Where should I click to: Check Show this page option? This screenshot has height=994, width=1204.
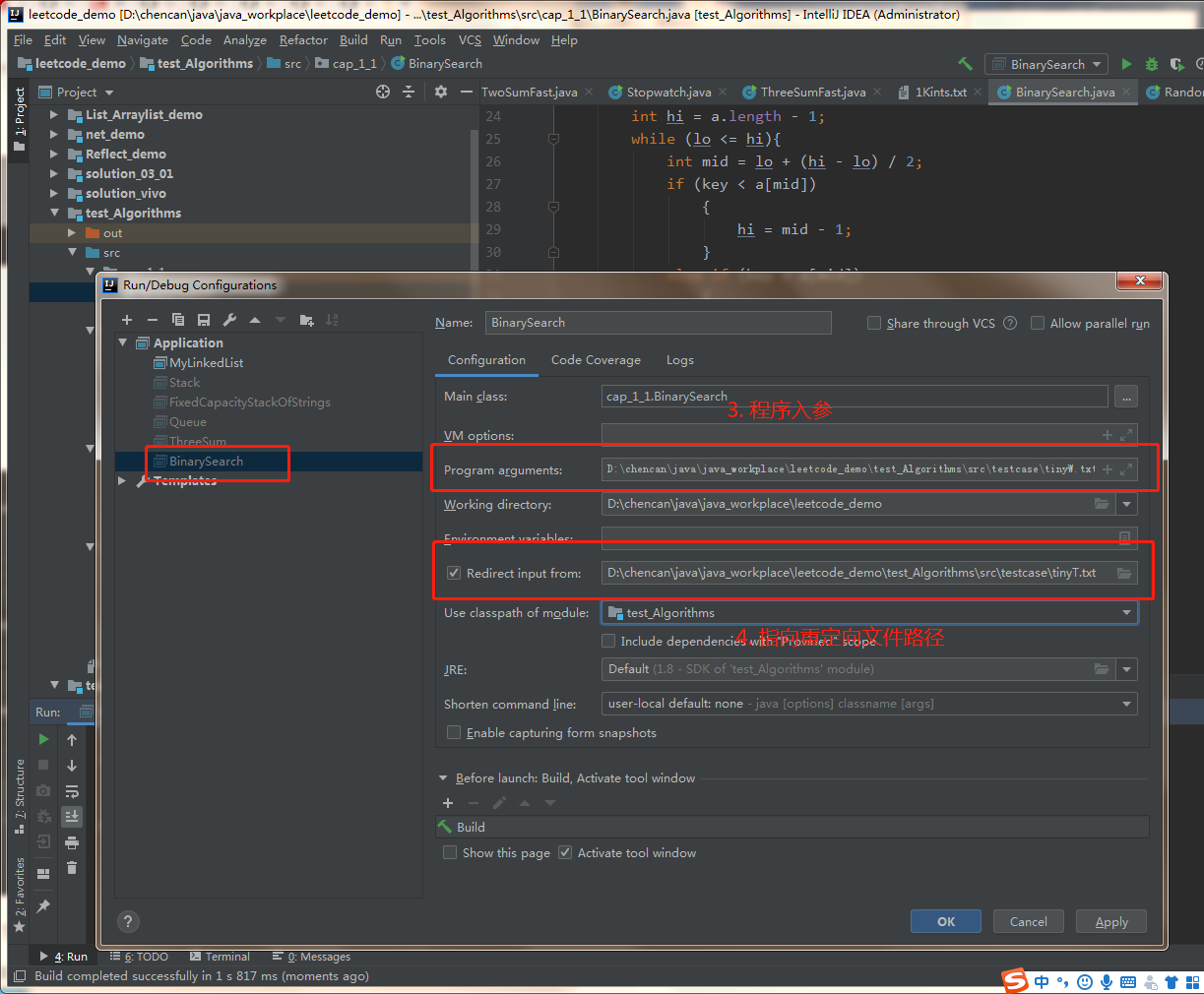(x=450, y=852)
